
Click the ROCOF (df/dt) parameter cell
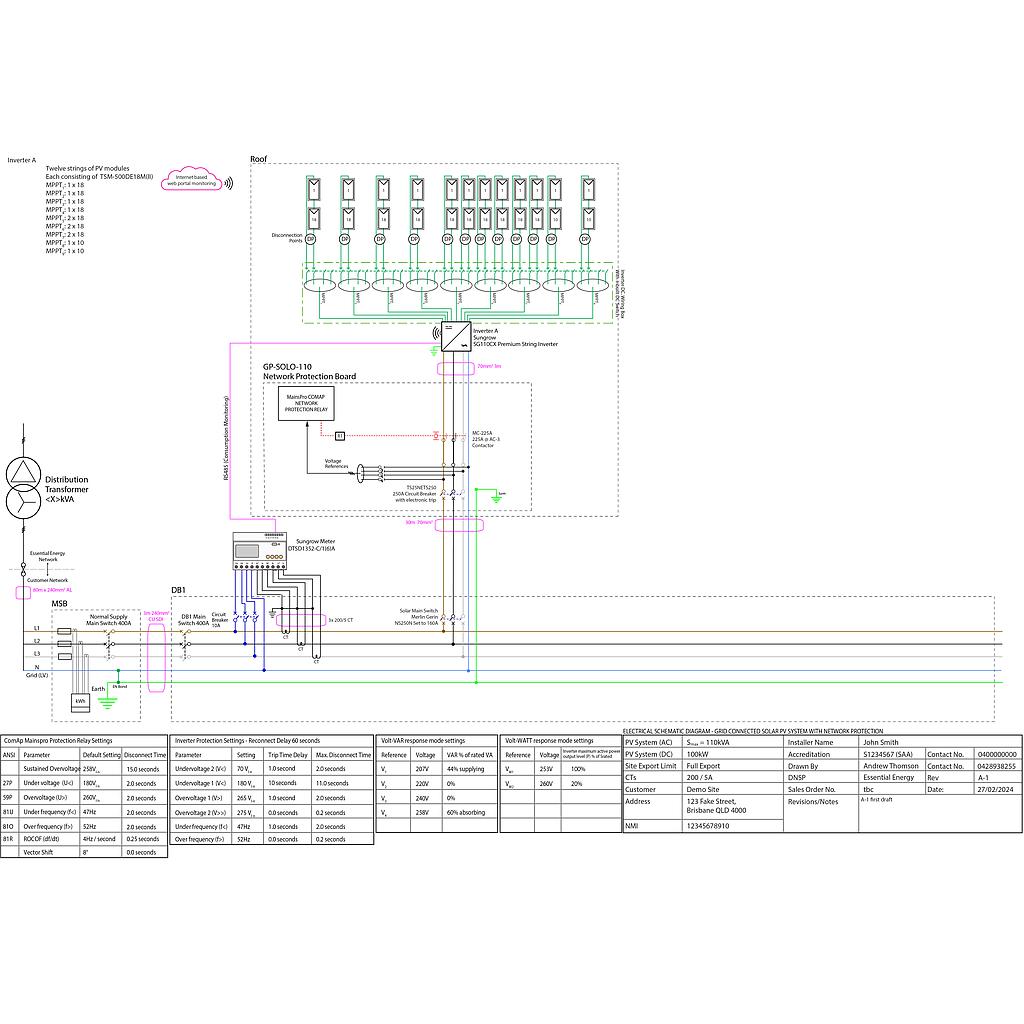(50, 839)
